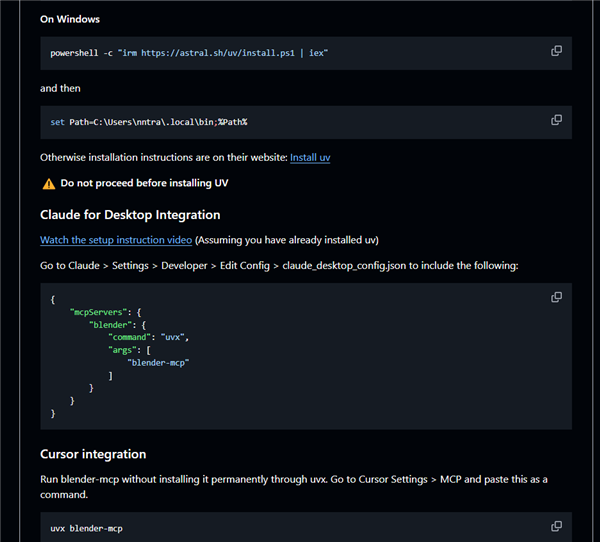
Task: Click the On Windows label
Action: point(70,19)
